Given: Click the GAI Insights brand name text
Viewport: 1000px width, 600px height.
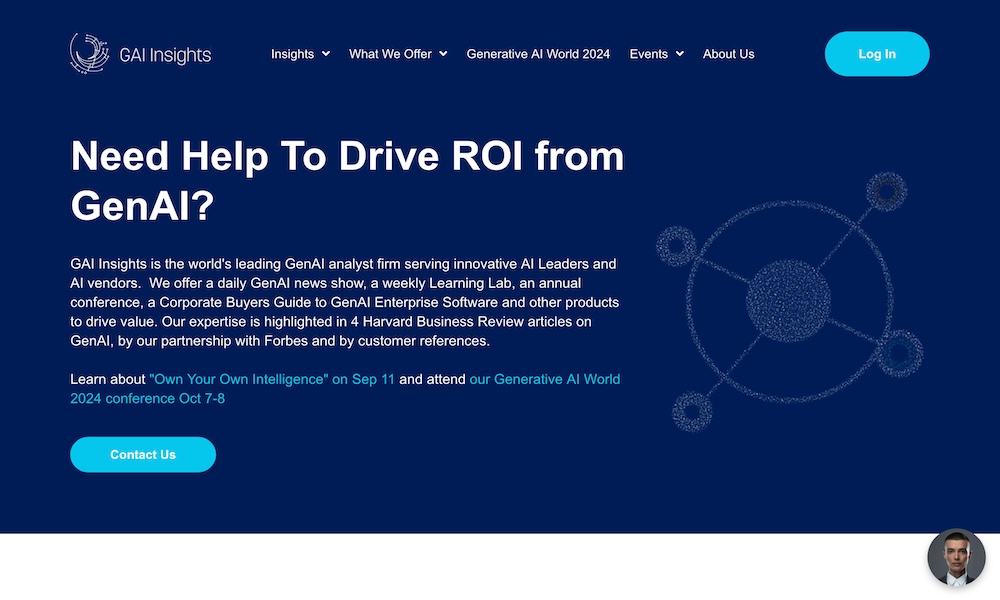Looking at the screenshot, I should 165,55.
